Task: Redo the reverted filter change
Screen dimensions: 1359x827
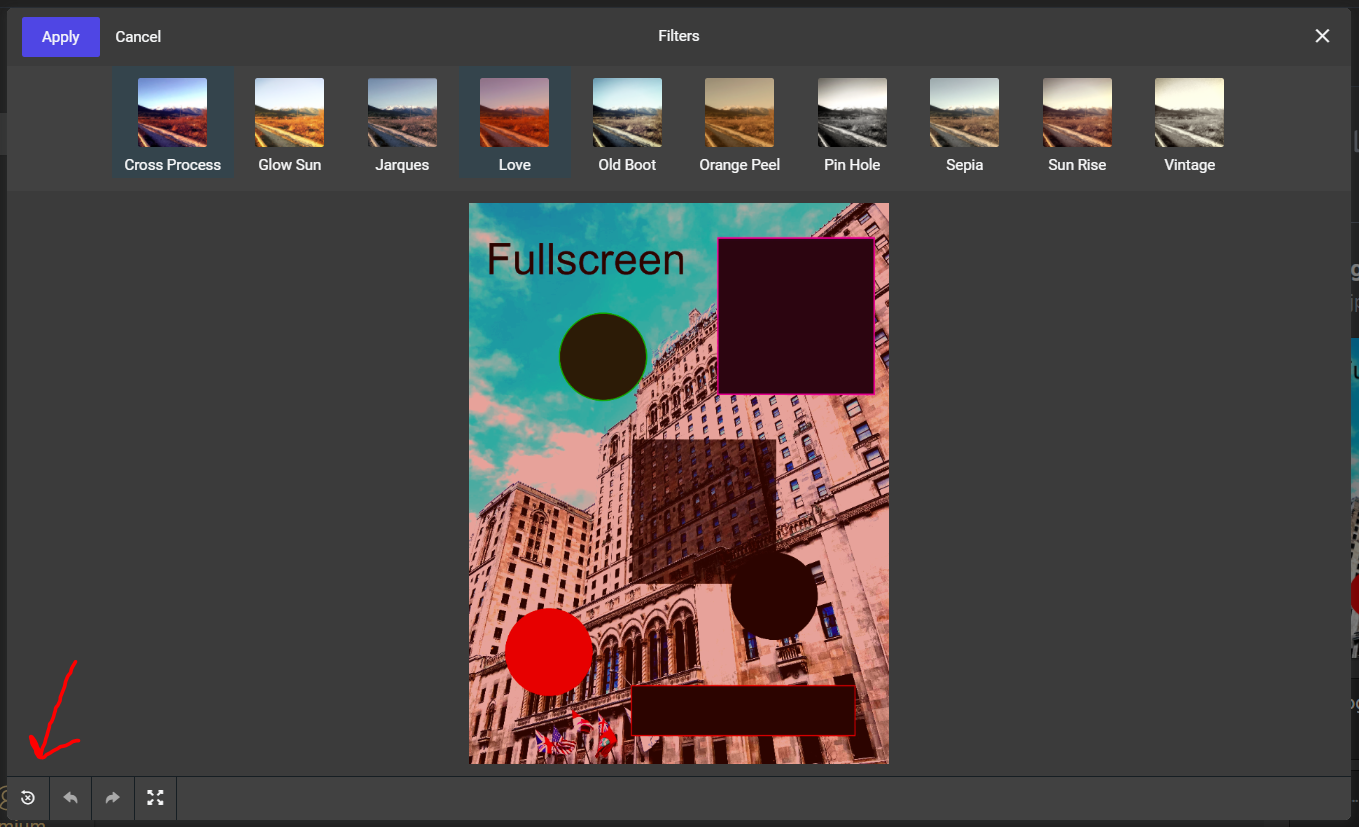Action: tap(113, 798)
